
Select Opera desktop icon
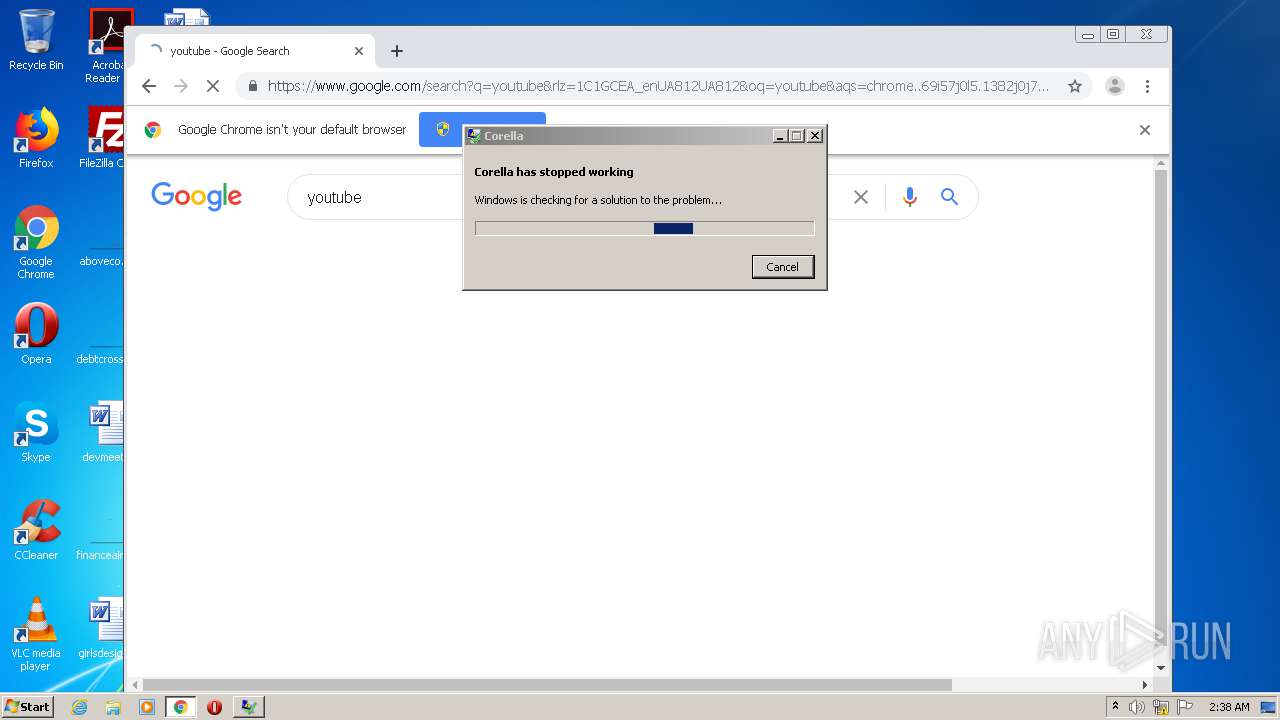point(36,334)
